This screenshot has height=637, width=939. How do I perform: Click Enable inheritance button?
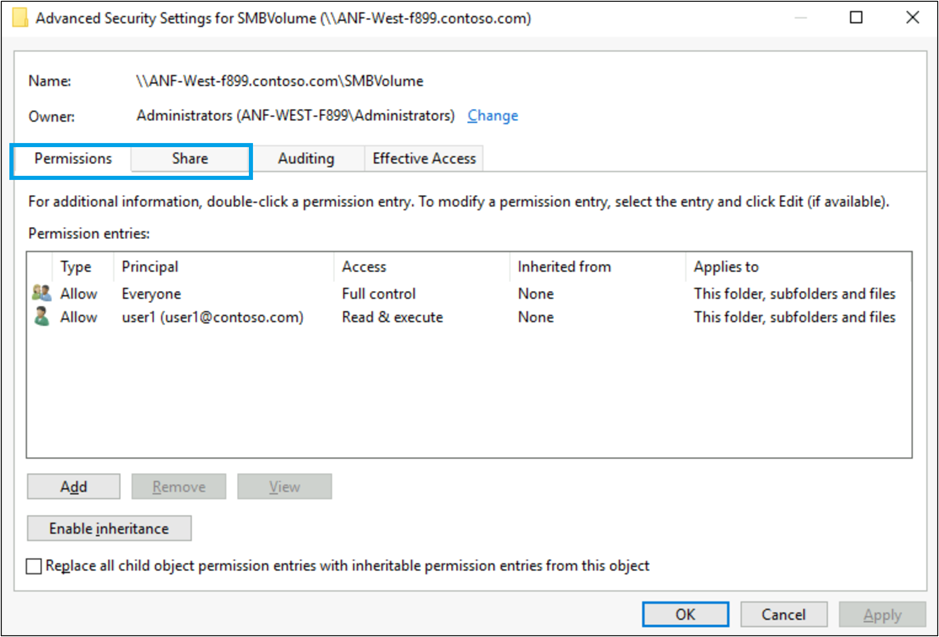[x=109, y=529]
